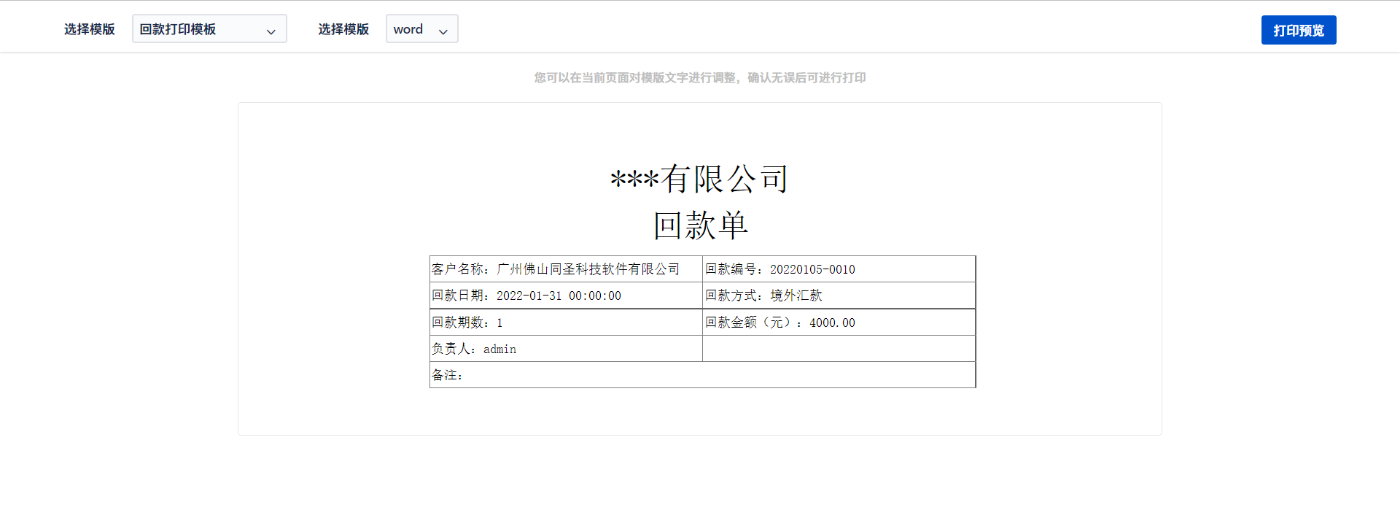Click the 负责人 admin cell
The image size is (1400, 520).
click(565, 349)
